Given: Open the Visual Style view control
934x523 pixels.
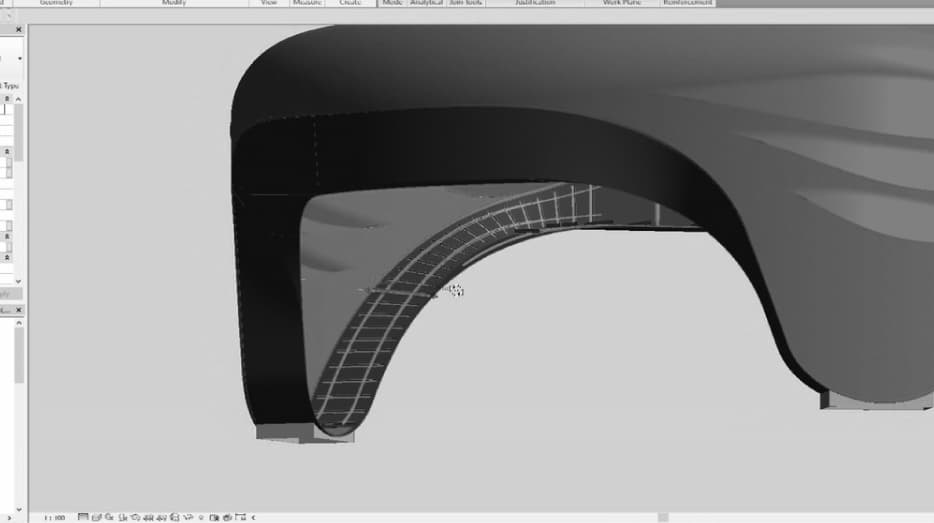Looking at the screenshot, I should [x=96, y=517].
